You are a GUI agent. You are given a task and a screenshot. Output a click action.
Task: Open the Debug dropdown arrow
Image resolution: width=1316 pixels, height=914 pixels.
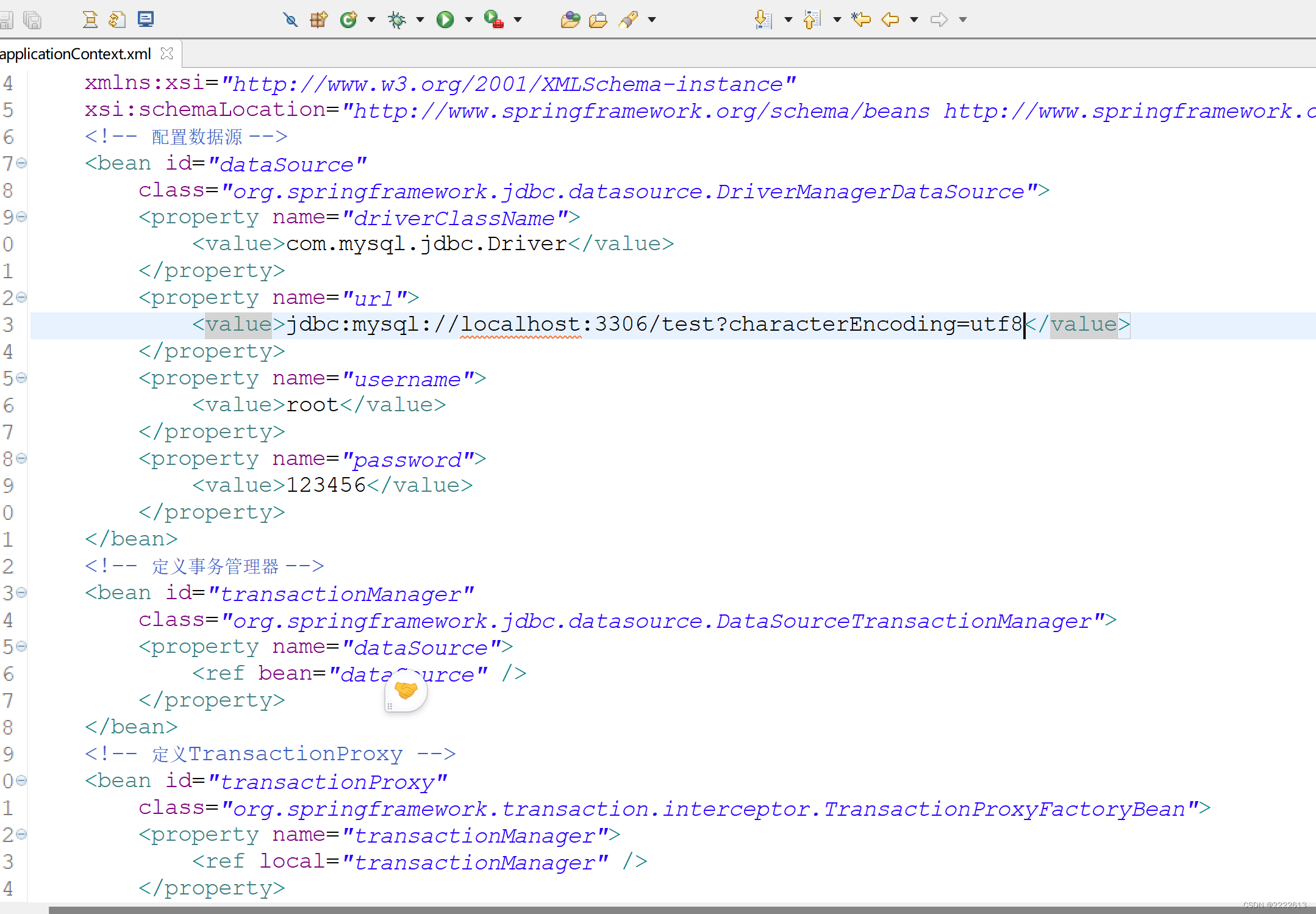[x=420, y=20]
